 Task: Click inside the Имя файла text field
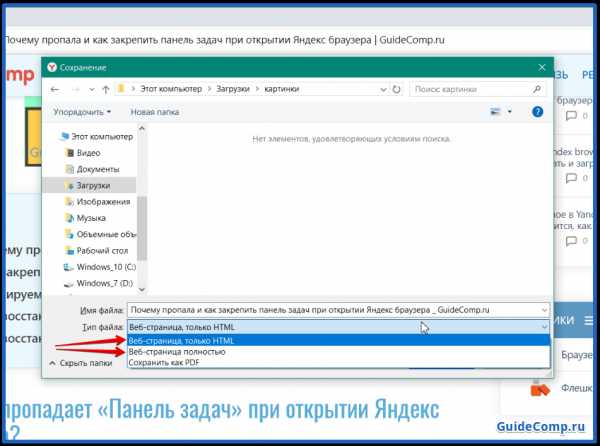(x=330, y=310)
